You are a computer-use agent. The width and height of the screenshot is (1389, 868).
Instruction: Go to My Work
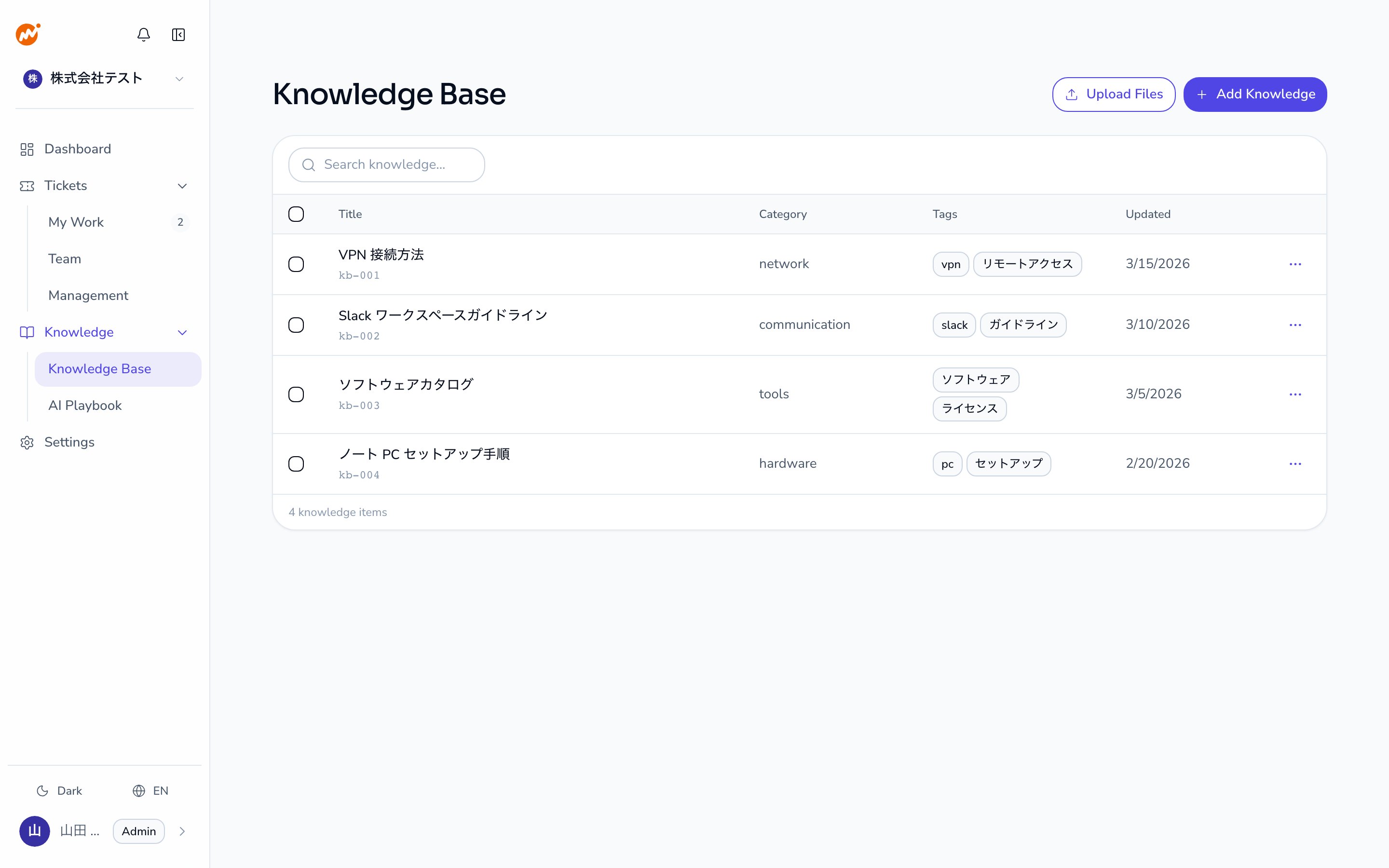point(118,222)
